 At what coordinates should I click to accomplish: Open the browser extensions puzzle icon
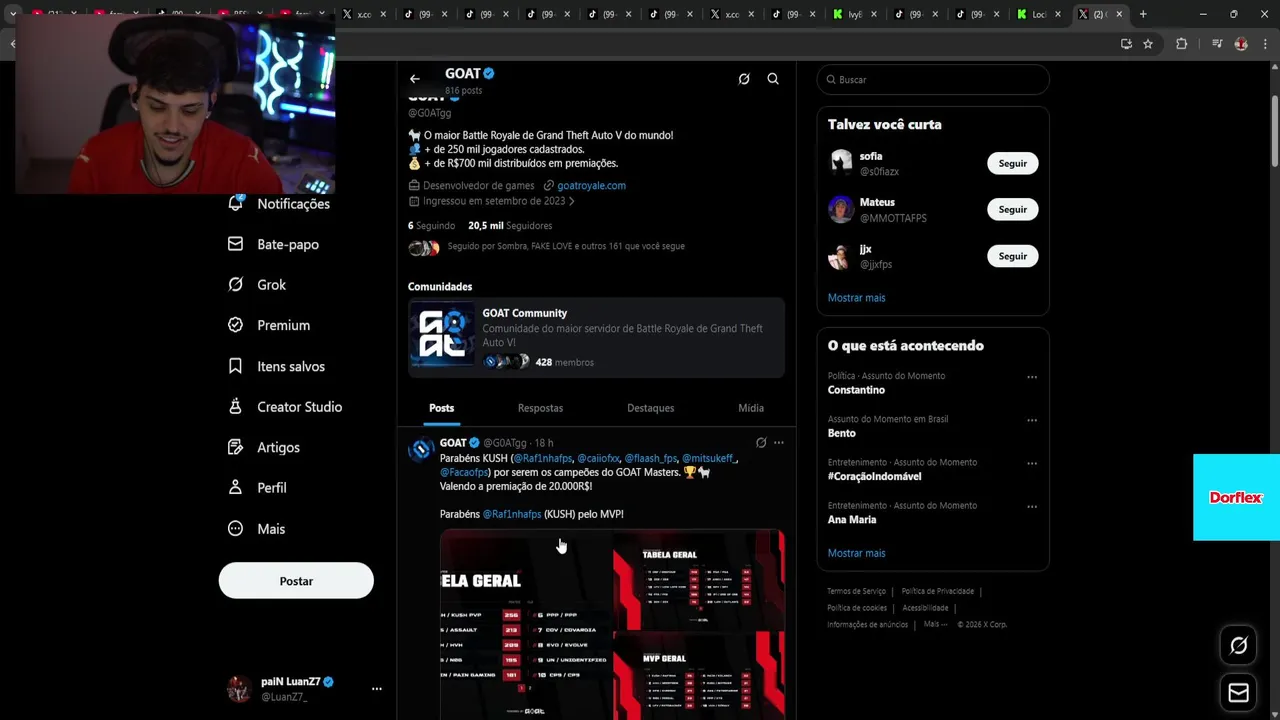[x=1181, y=44]
